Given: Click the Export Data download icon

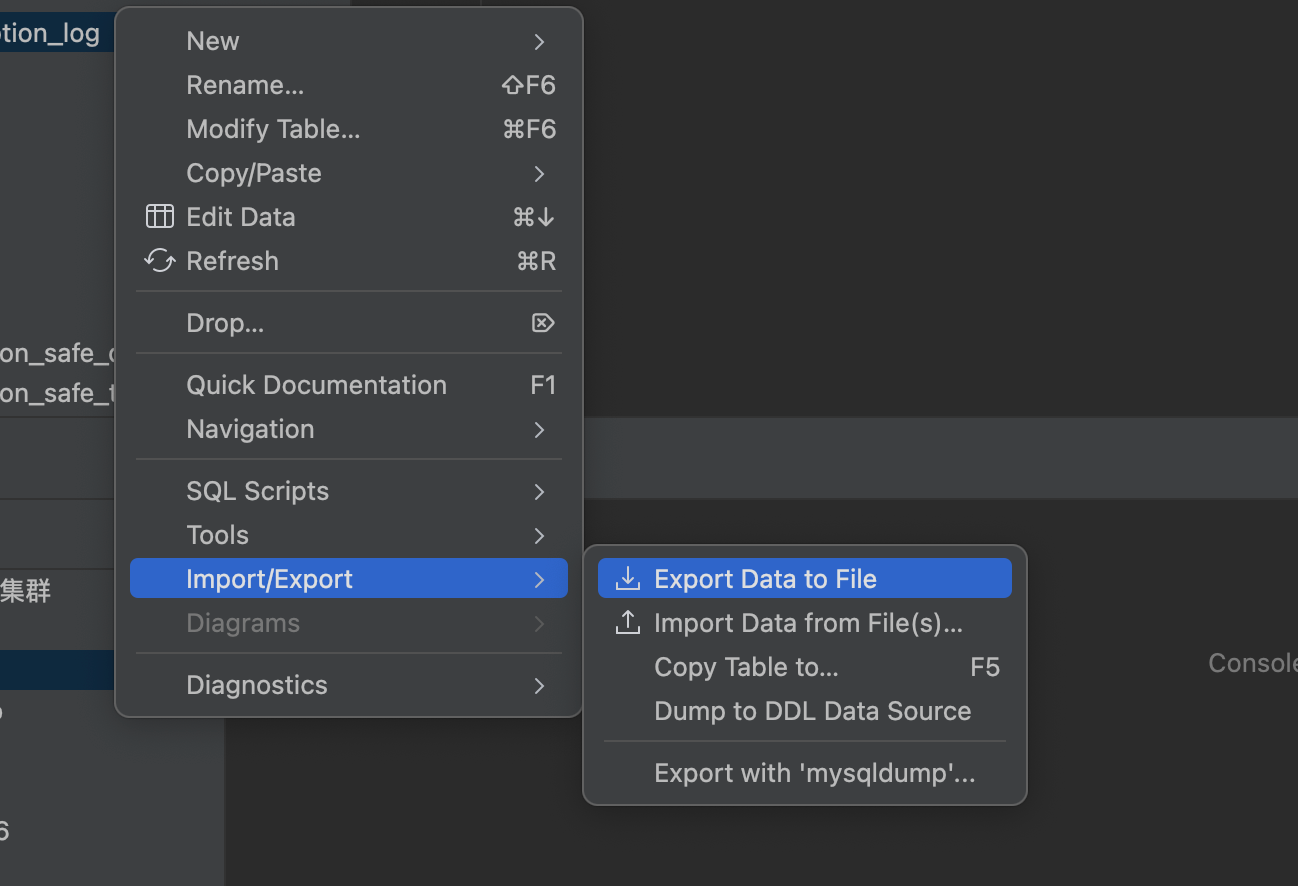Looking at the screenshot, I should pyautogui.click(x=627, y=579).
